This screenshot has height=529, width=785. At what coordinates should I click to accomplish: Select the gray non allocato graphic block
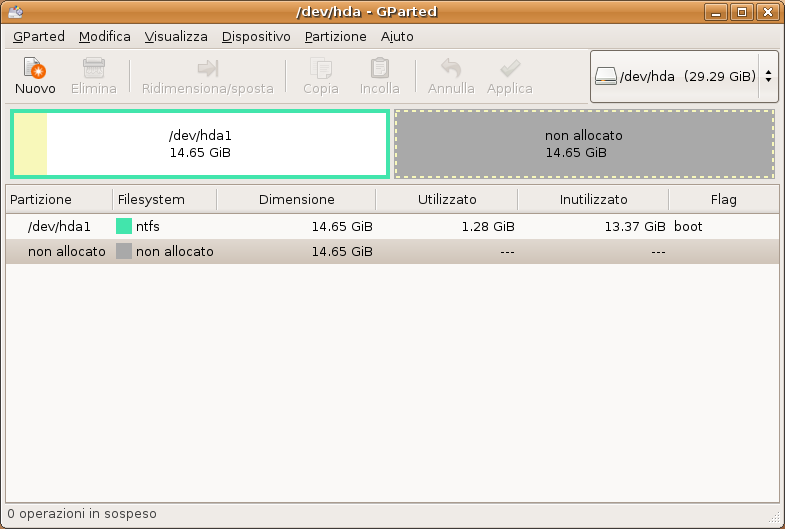(x=584, y=144)
